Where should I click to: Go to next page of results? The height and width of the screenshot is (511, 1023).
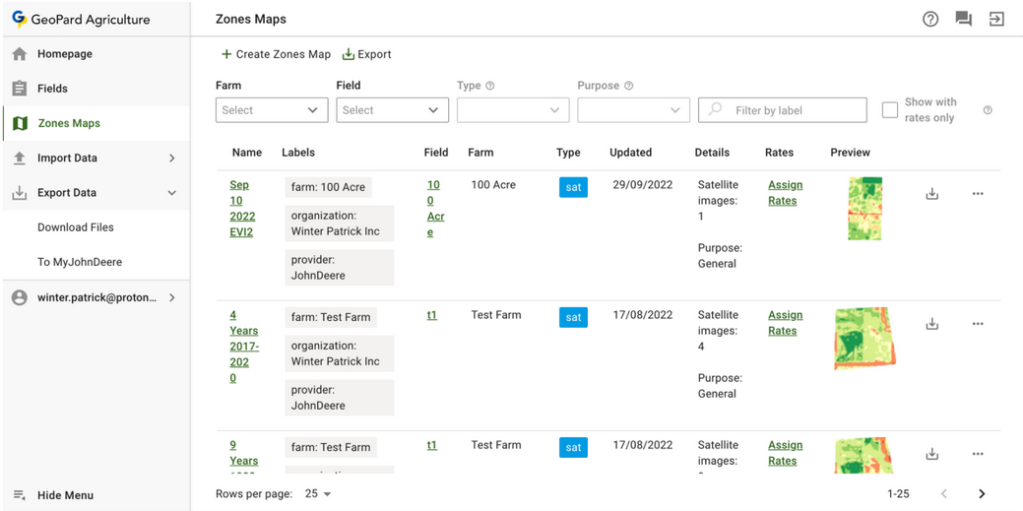(981, 494)
